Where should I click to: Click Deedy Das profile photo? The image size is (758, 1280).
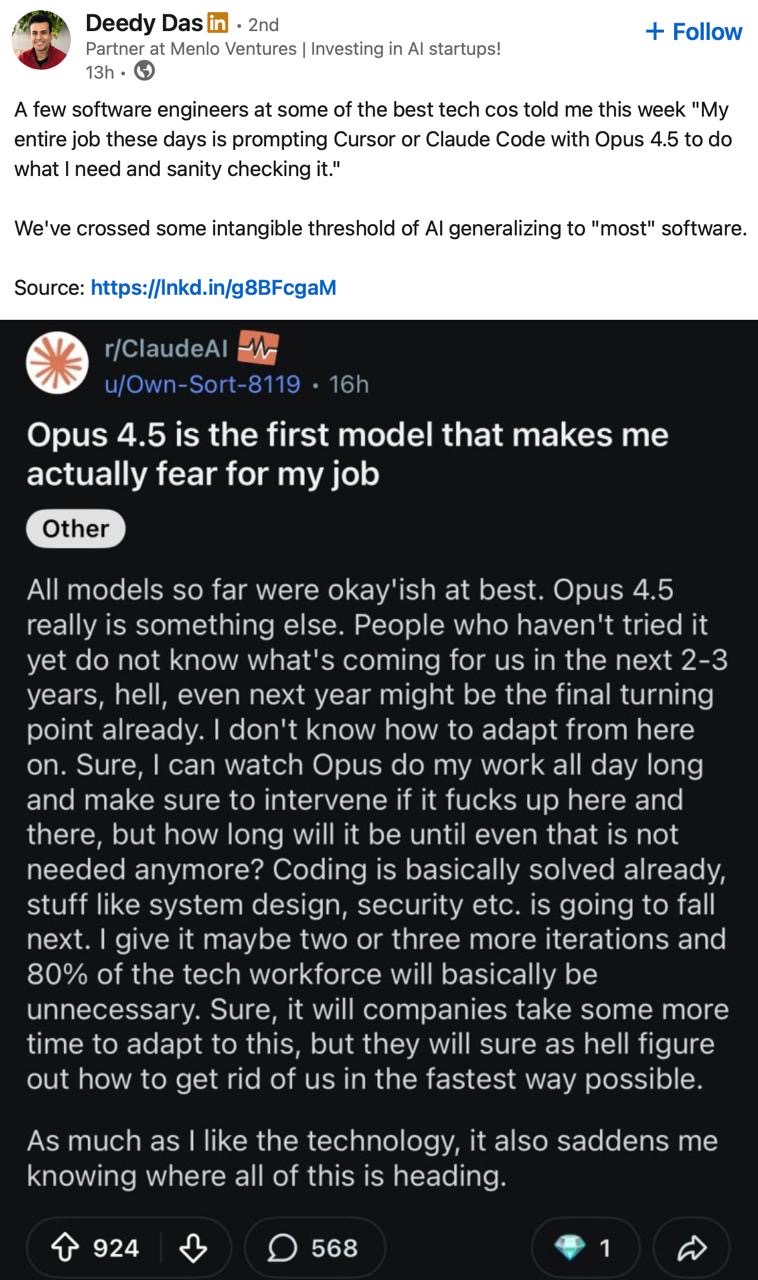[41, 40]
